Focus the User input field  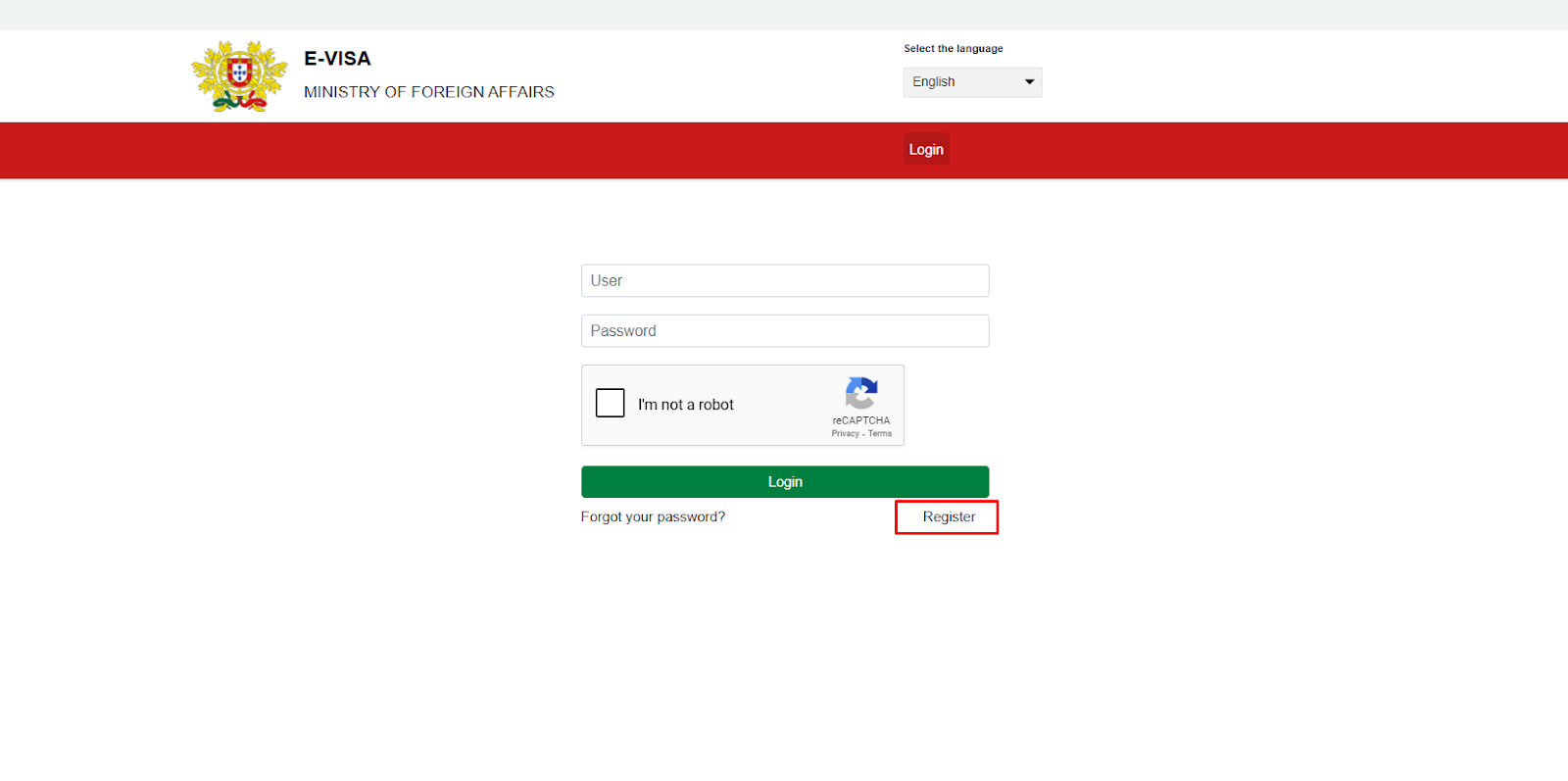785,280
